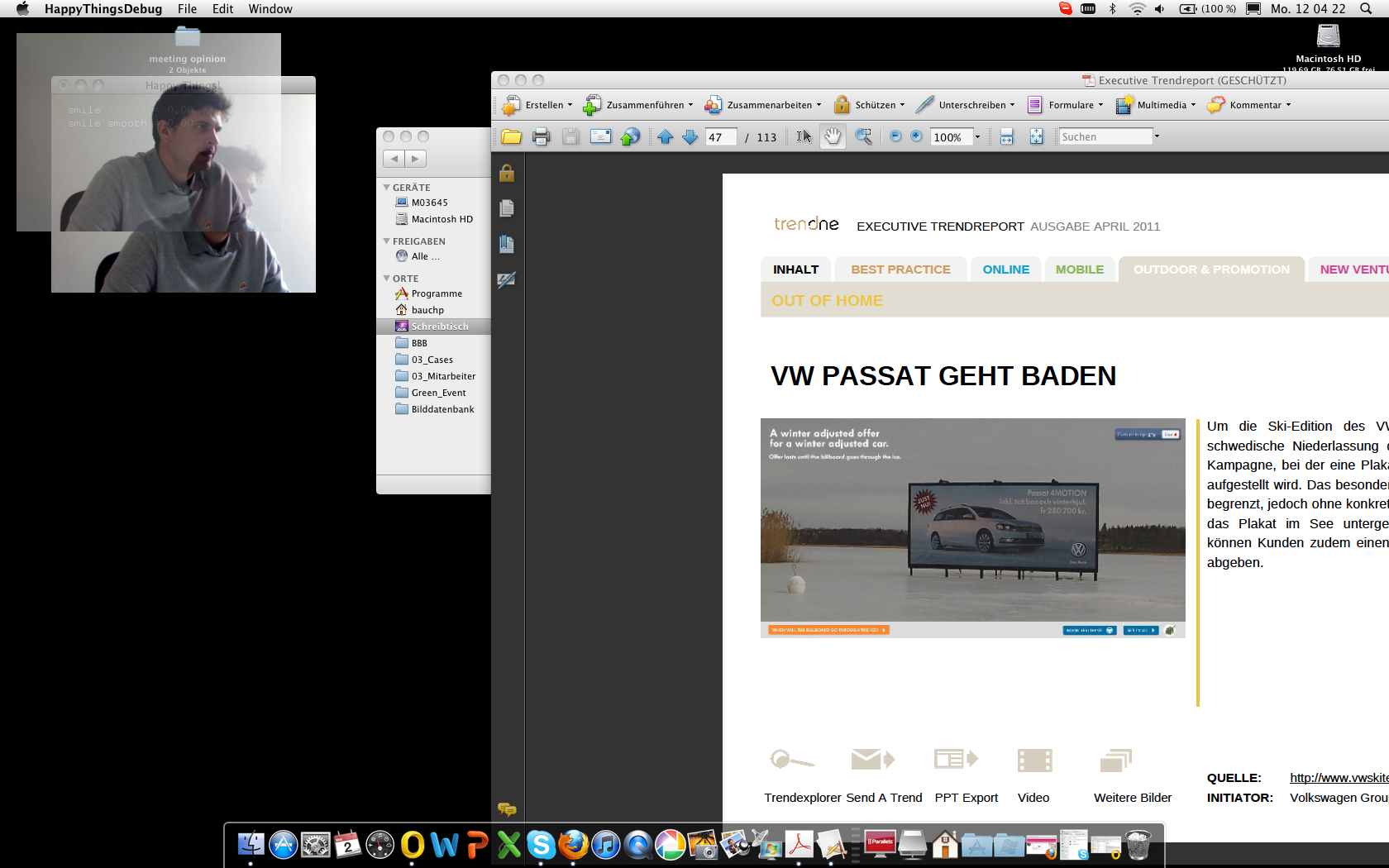Switch to the ONLINE tab
This screenshot has width=1389, height=868.
(x=1005, y=269)
